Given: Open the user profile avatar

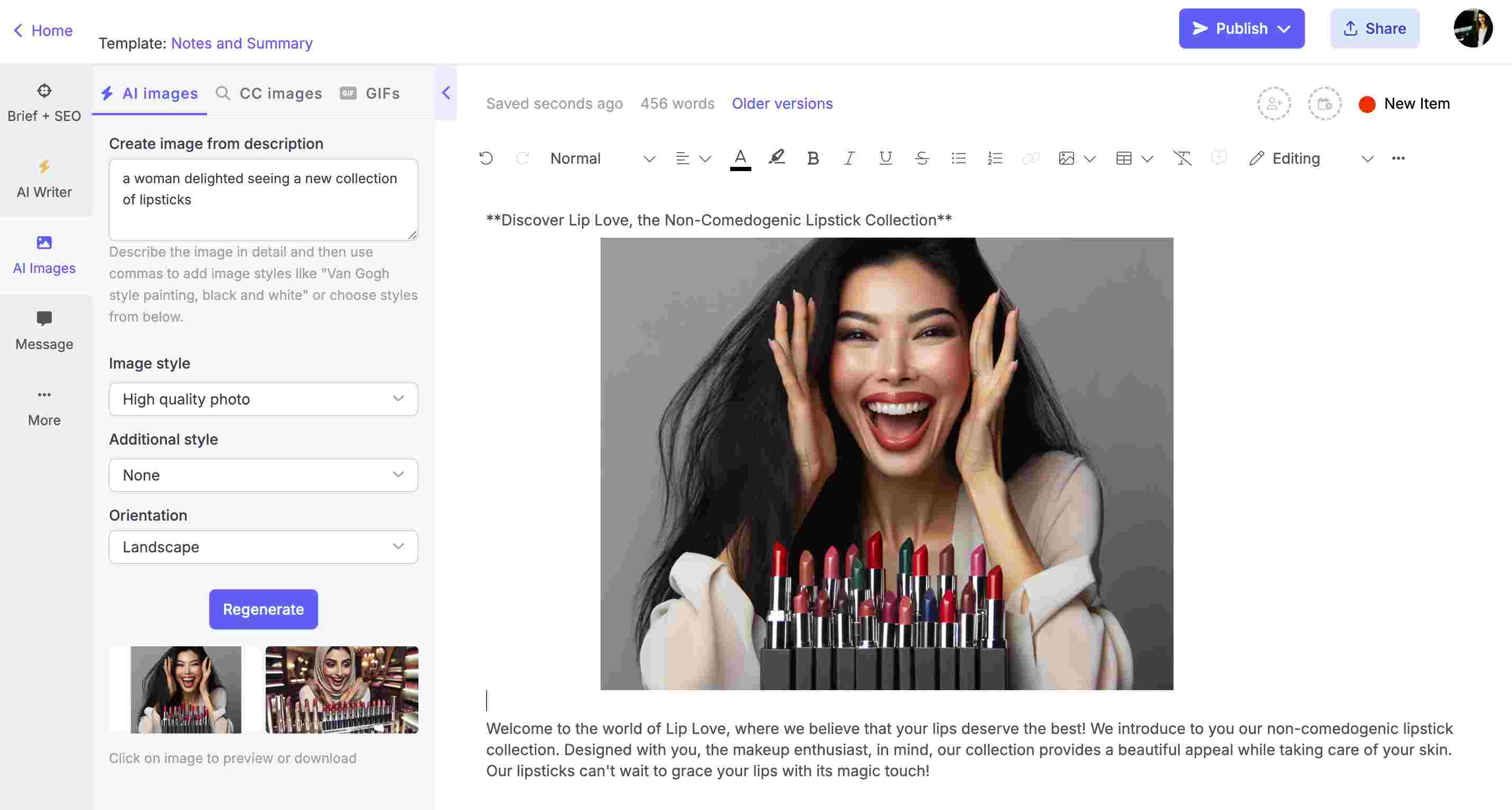Looking at the screenshot, I should [1473, 28].
